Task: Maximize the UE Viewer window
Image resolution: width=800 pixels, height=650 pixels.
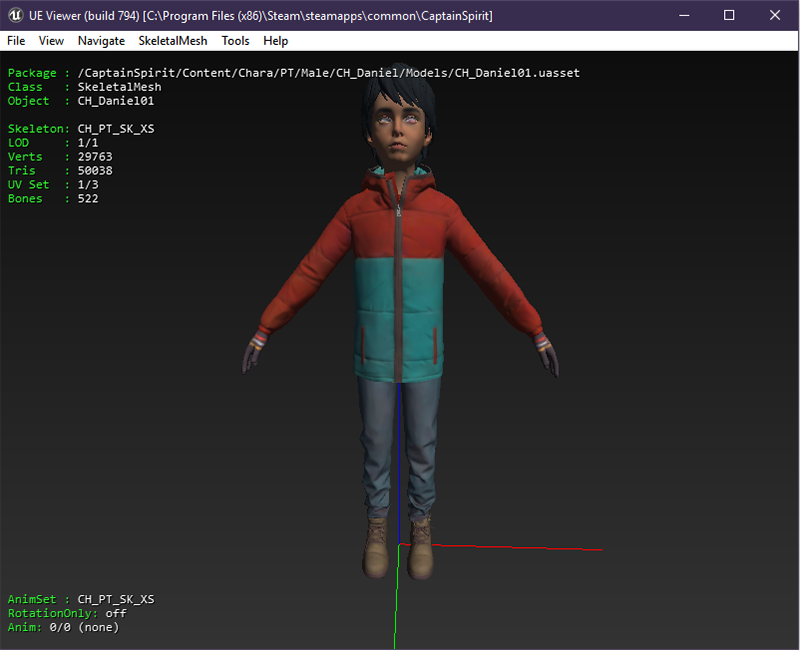Action: click(729, 15)
